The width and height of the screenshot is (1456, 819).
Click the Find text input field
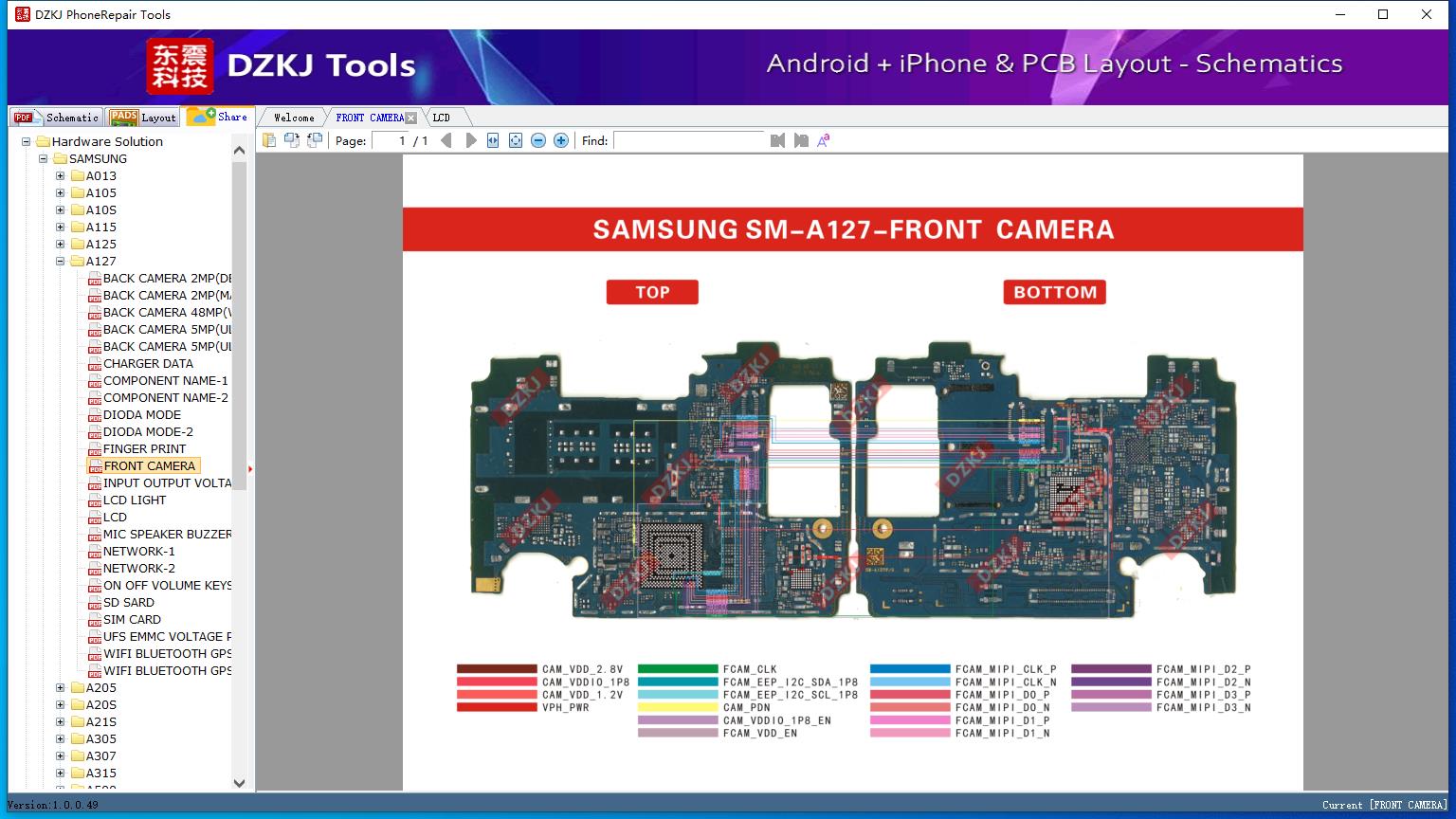689,140
